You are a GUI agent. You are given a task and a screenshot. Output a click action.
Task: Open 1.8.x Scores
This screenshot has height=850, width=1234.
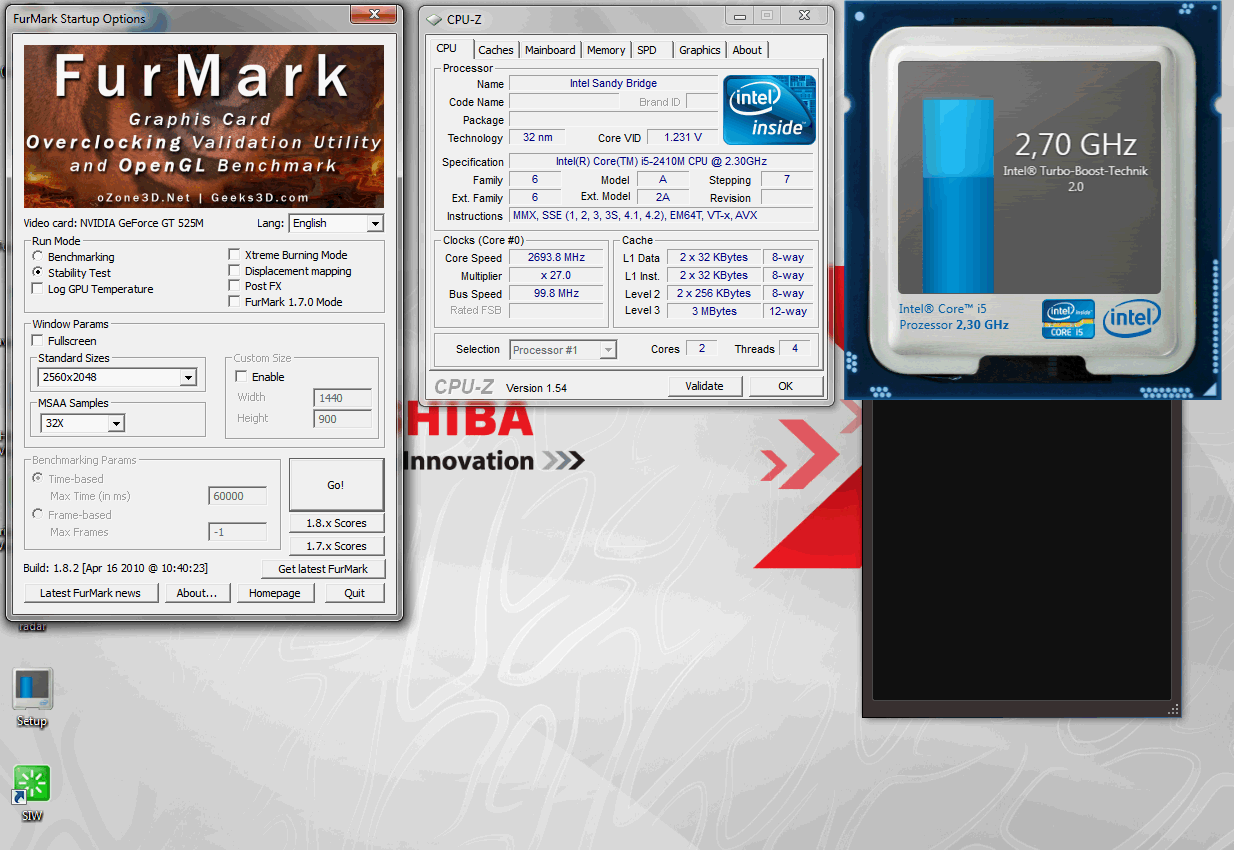[336, 523]
